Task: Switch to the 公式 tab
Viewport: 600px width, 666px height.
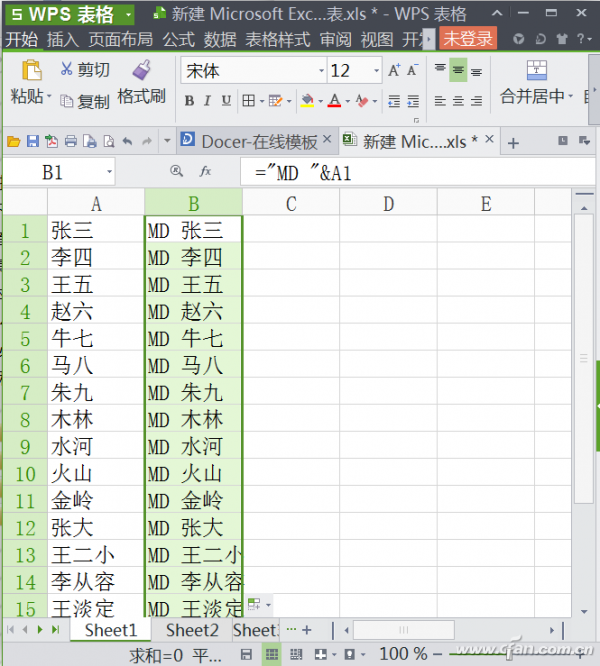Action: (178, 40)
